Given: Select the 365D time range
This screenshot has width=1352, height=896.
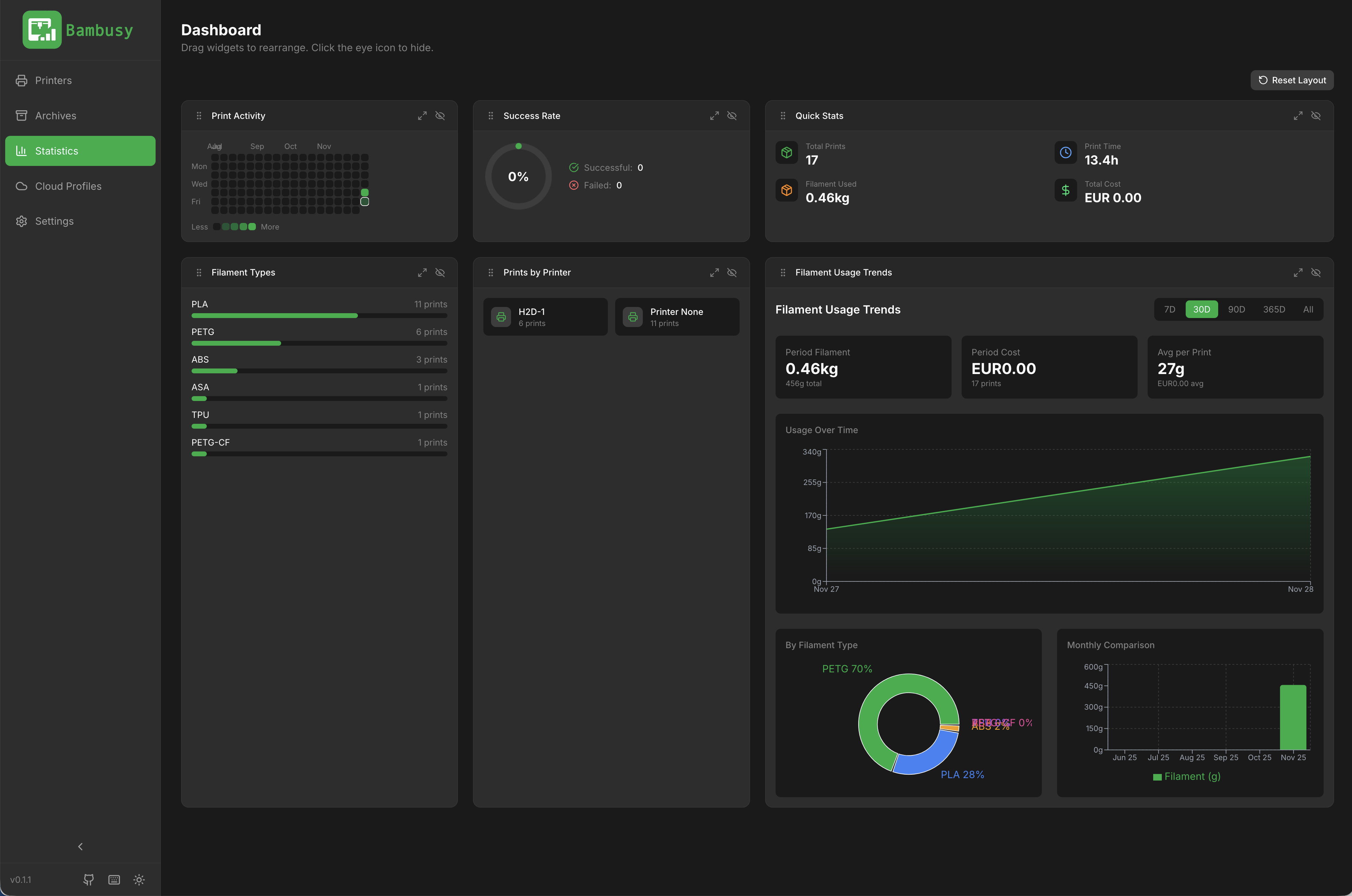Looking at the screenshot, I should 1274,309.
